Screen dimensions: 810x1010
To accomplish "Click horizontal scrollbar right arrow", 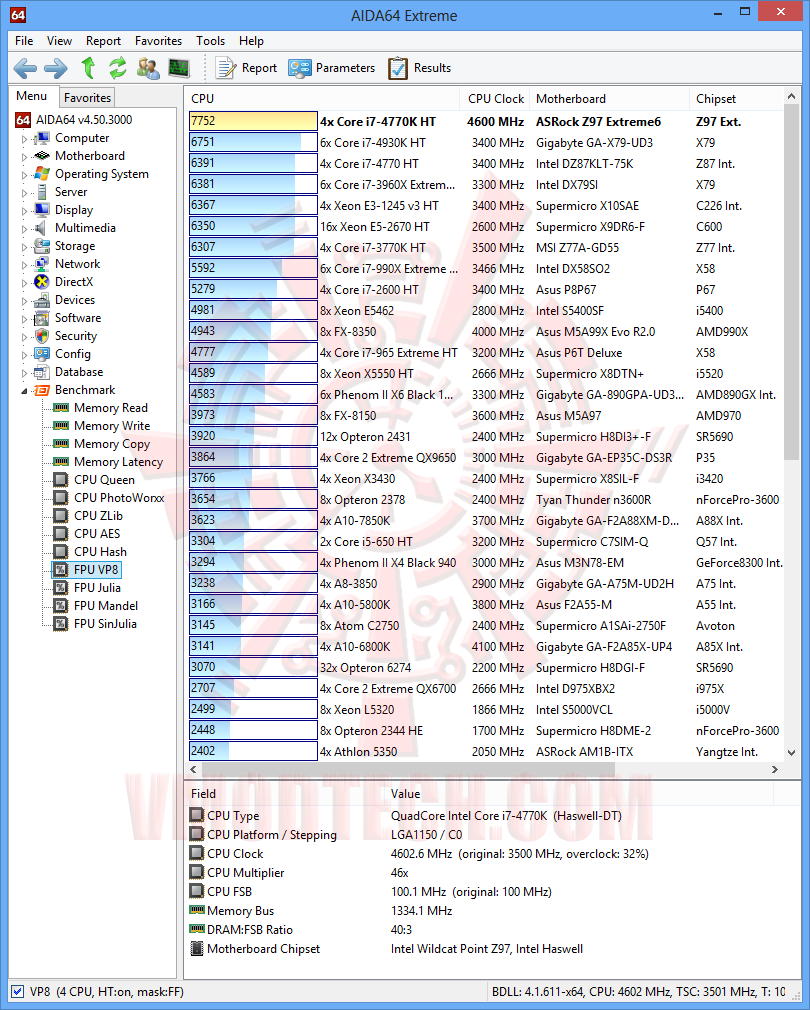I will pos(775,769).
